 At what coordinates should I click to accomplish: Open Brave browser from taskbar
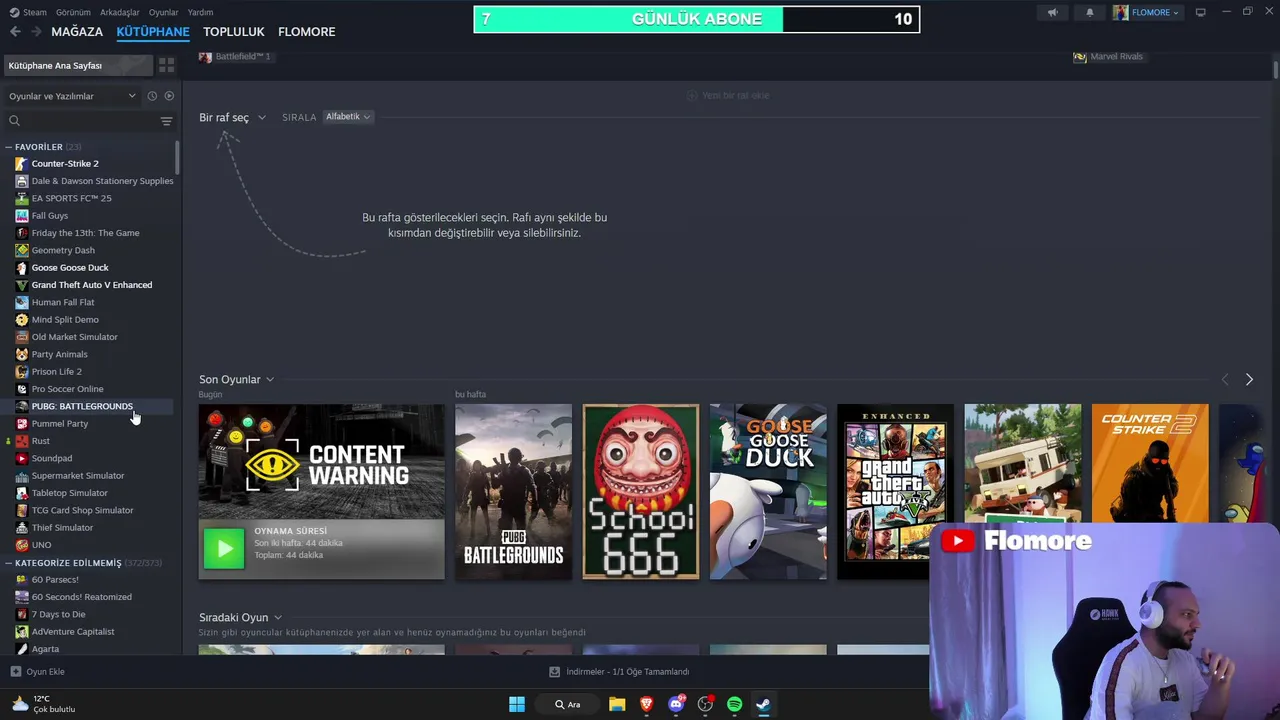[x=647, y=704]
